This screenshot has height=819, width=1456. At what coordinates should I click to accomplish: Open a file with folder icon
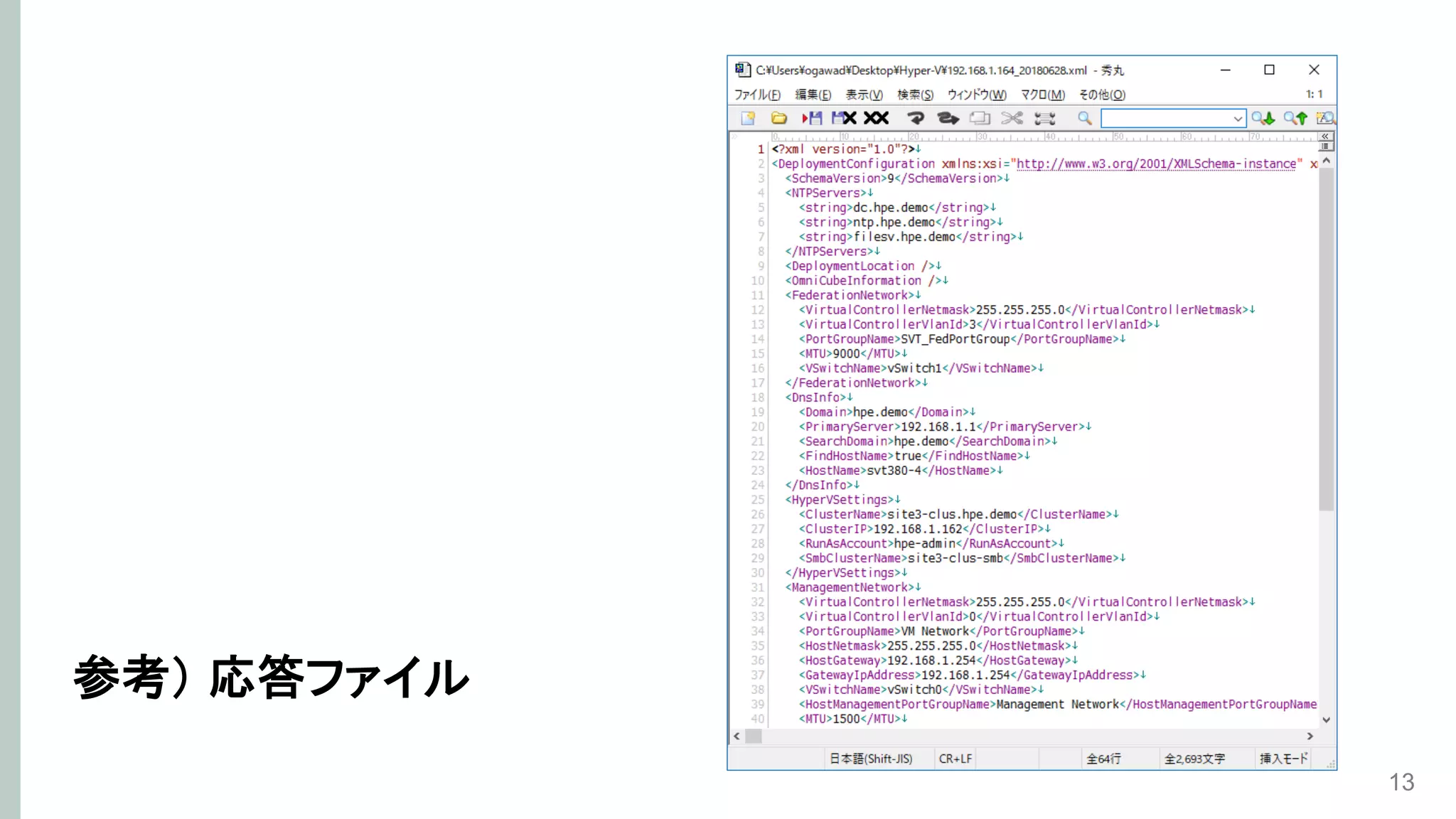779,119
